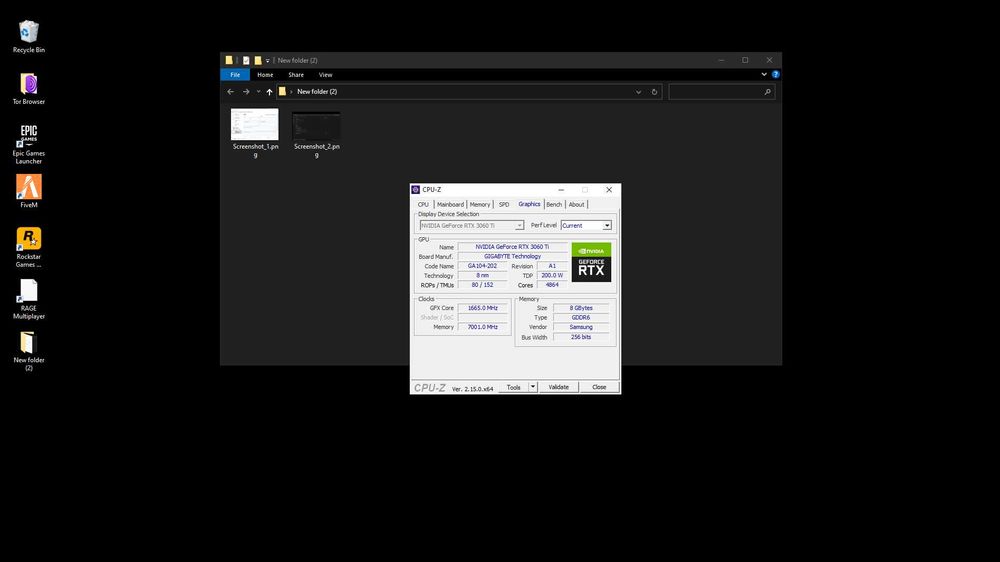Click the New folder quick access icon
Viewport: 1000px width, 562px height.
tap(258, 60)
